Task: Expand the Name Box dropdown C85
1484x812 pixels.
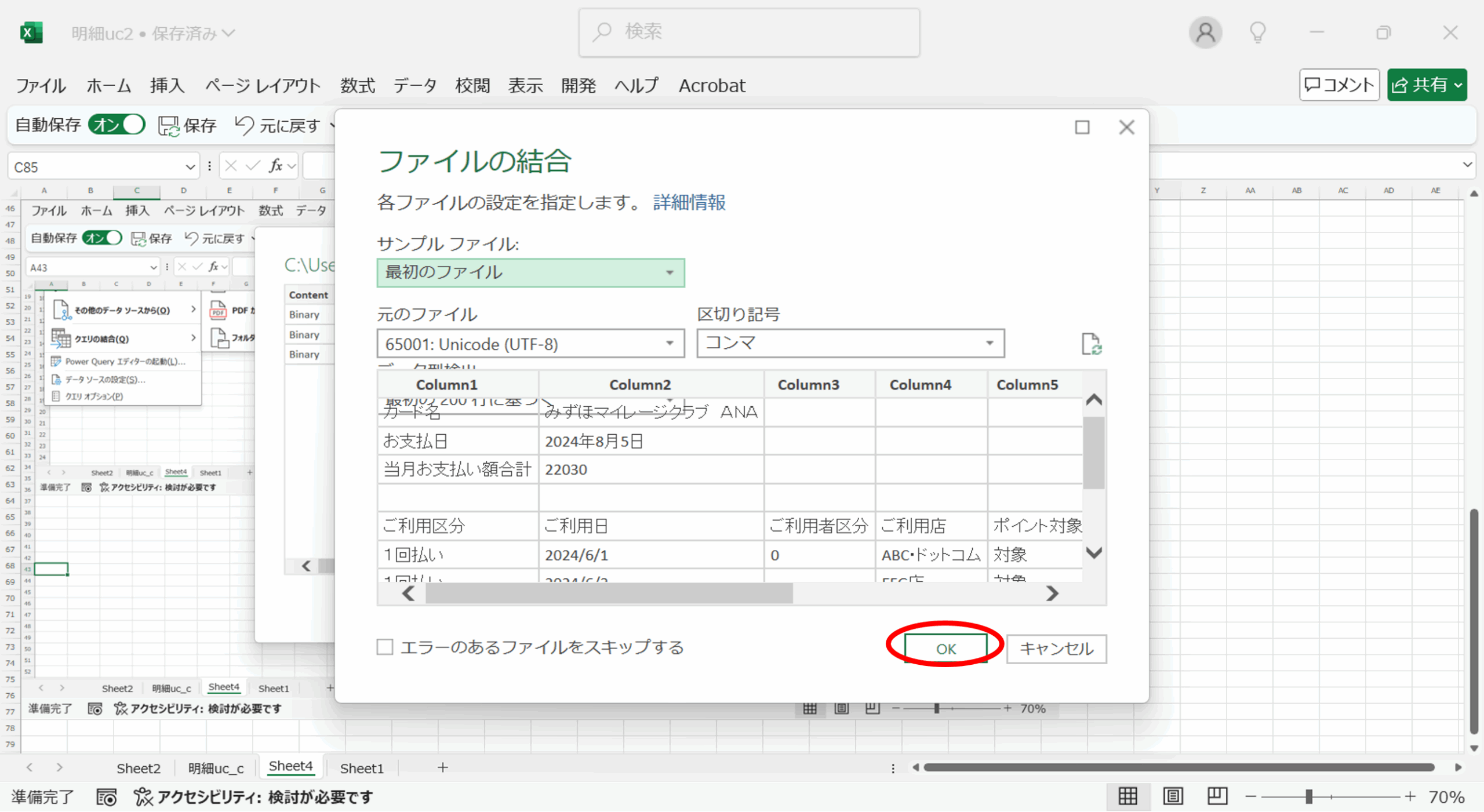Action: tap(190, 167)
